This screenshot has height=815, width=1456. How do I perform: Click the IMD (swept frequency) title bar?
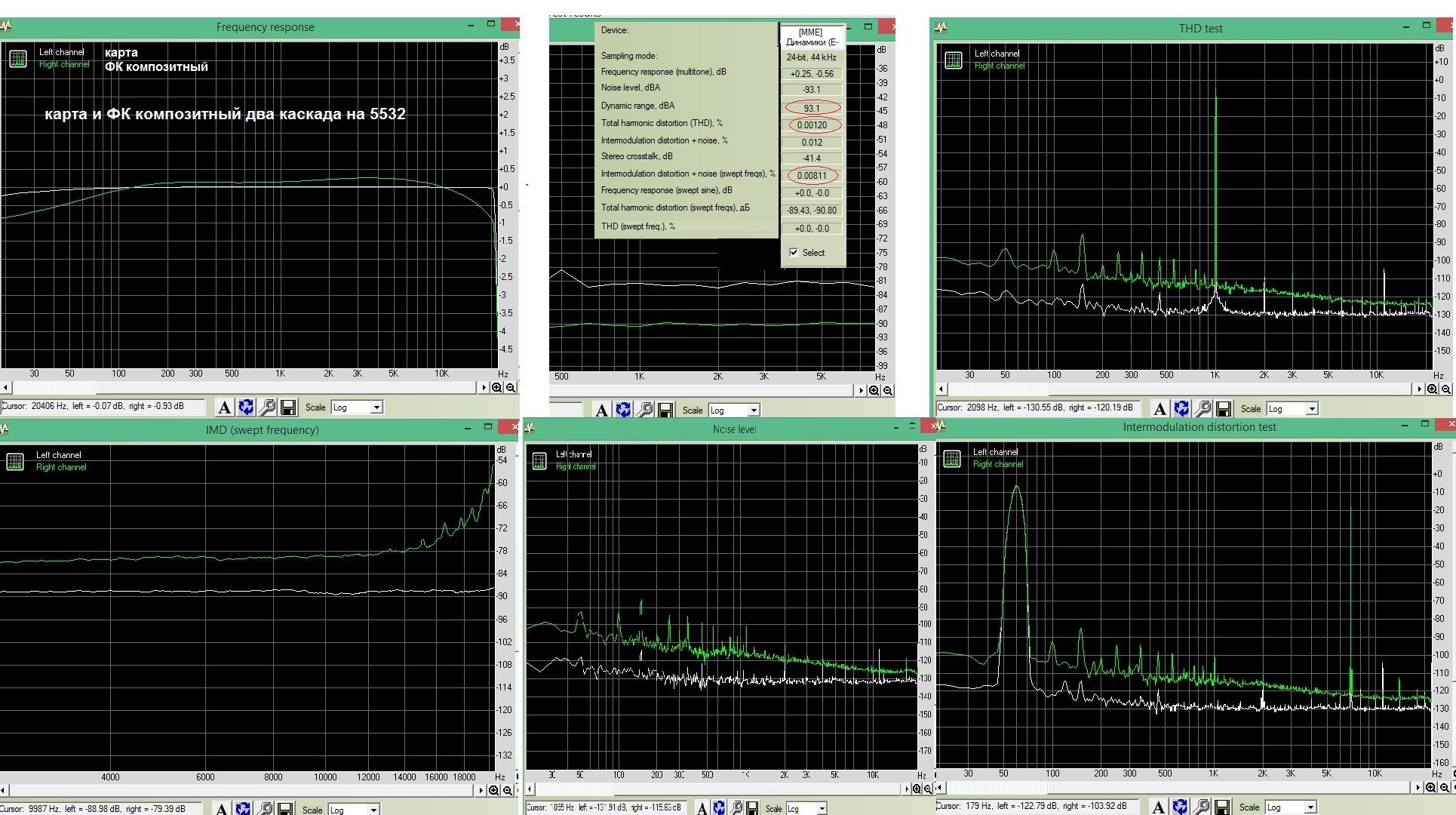[261, 429]
